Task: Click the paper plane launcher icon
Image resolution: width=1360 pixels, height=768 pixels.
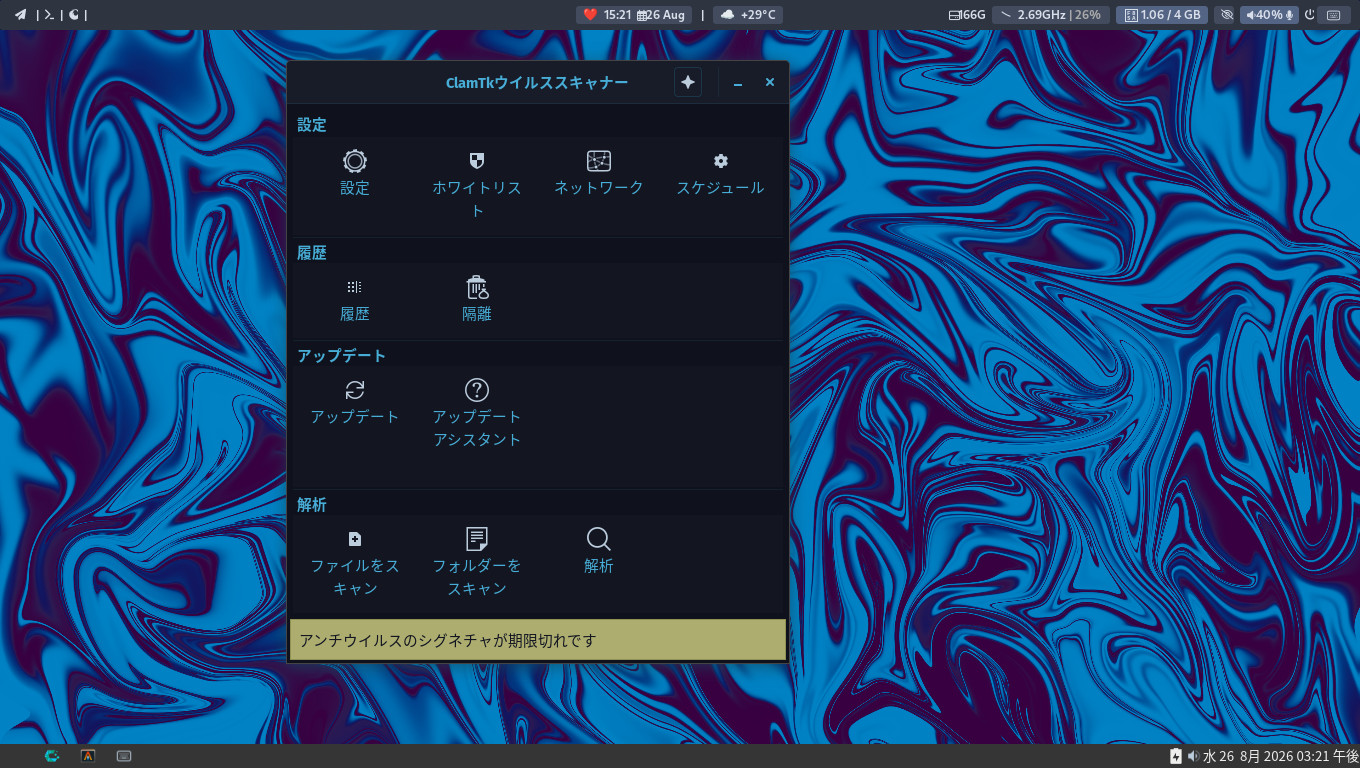Action: tap(20, 15)
